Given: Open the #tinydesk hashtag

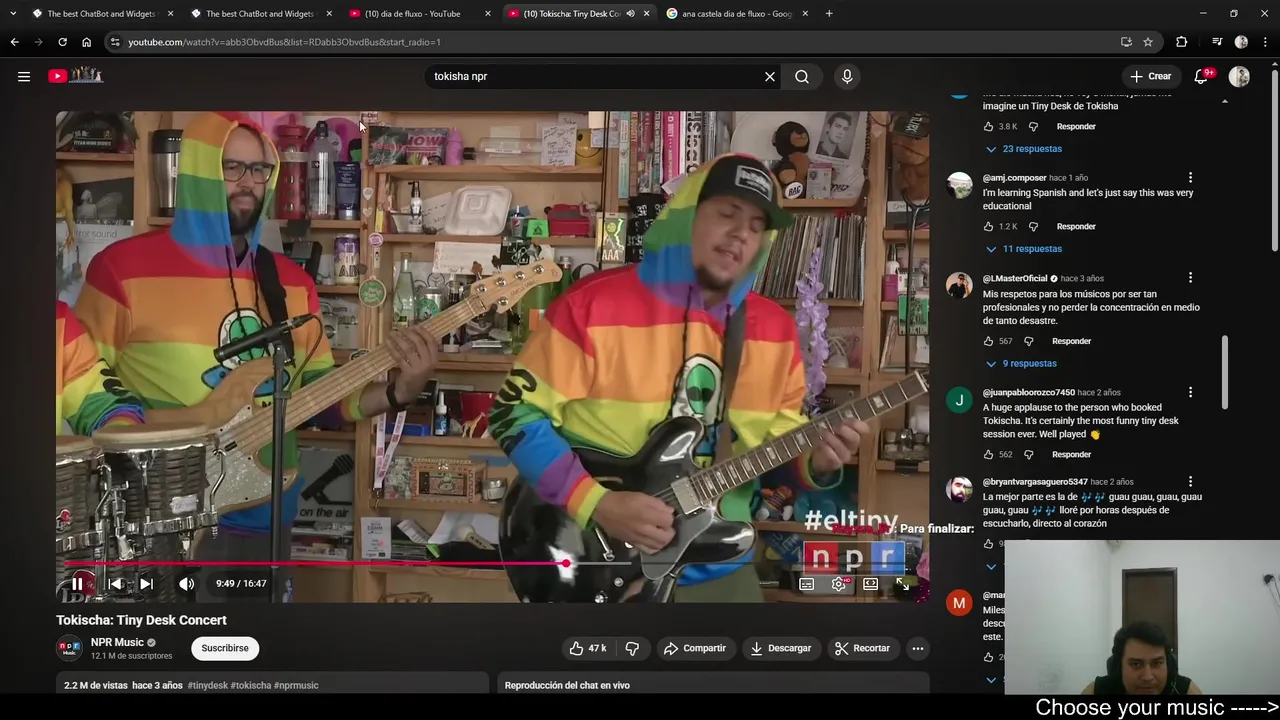Looking at the screenshot, I should pos(207,685).
